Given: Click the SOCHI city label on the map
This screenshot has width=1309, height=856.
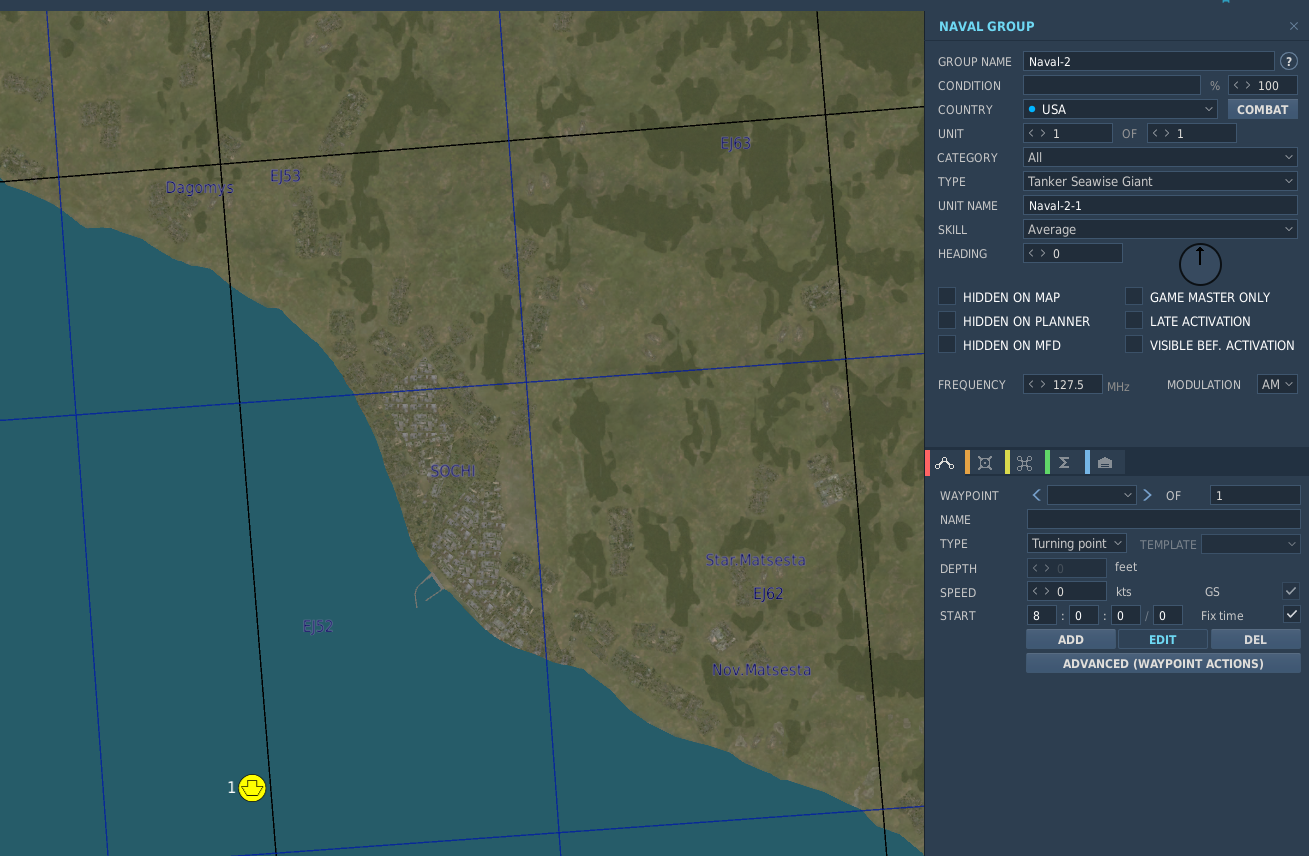Looking at the screenshot, I should point(453,471).
